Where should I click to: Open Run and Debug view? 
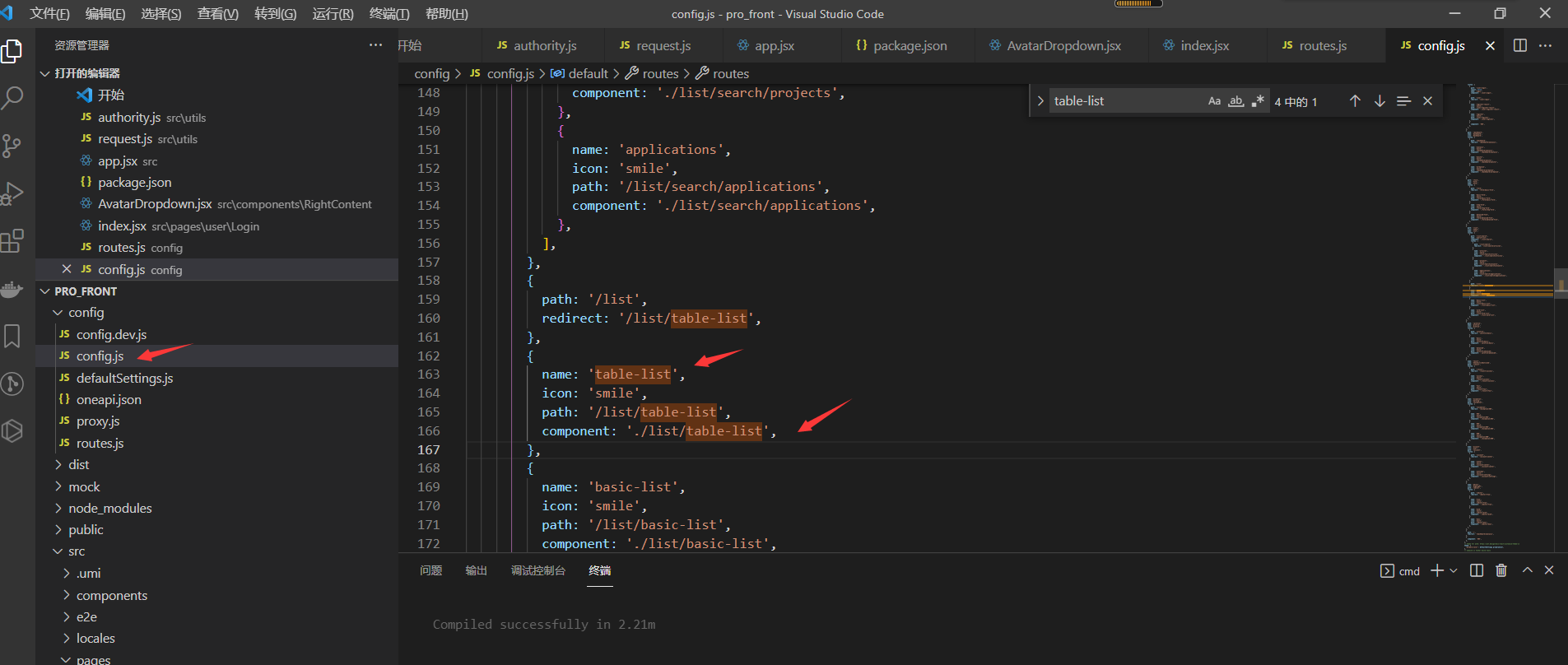tap(12, 193)
